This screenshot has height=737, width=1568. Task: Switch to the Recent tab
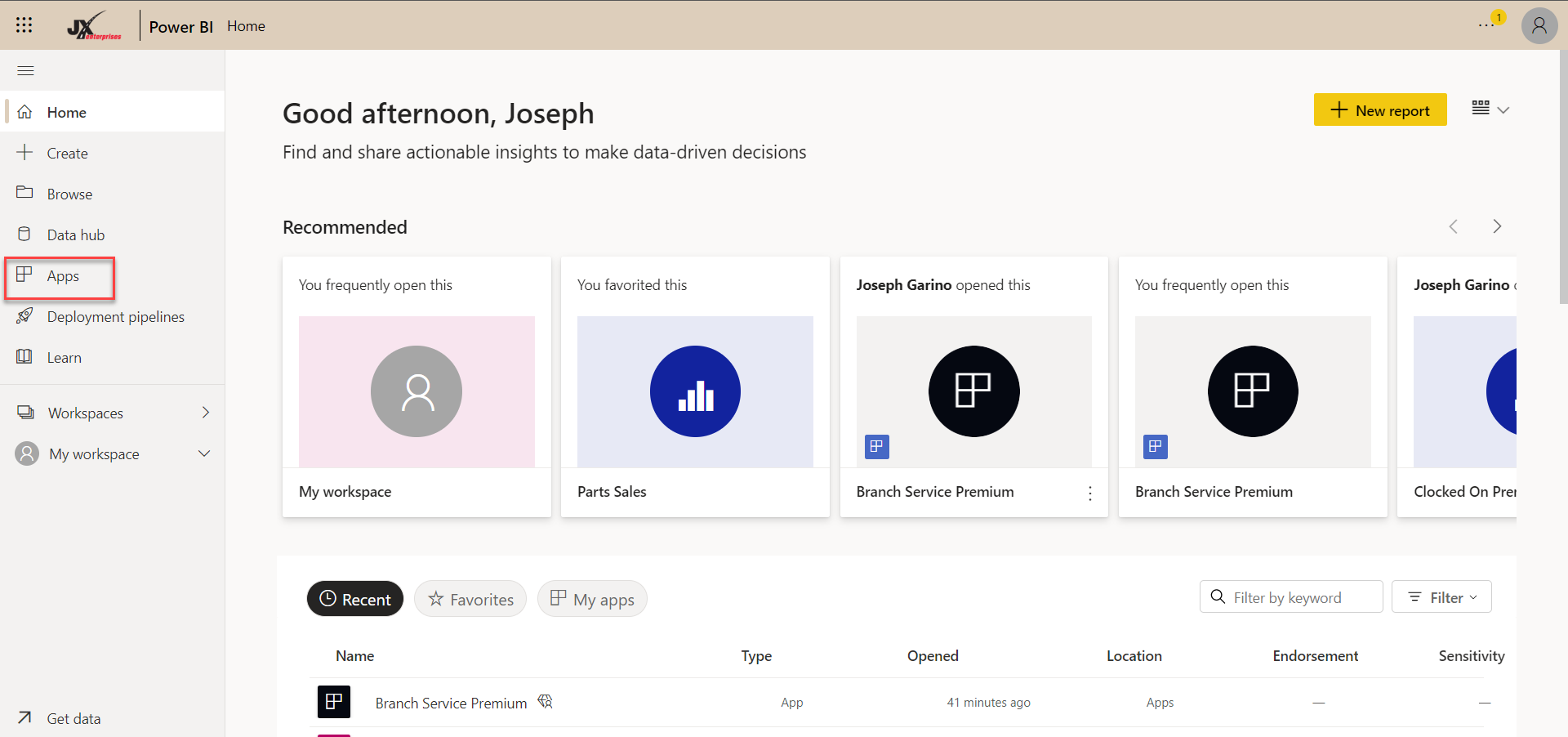tap(355, 599)
